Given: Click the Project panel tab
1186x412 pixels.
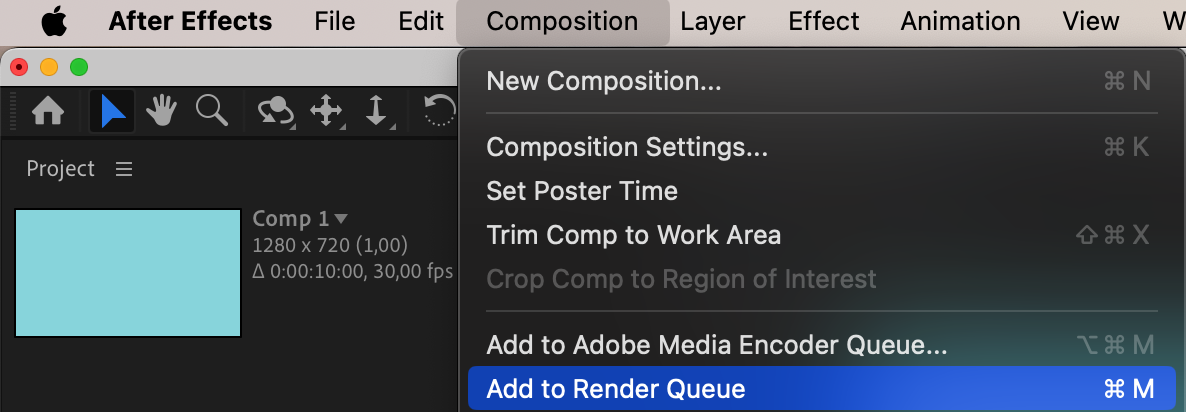Looking at the screenshot, I should [60, 169].
